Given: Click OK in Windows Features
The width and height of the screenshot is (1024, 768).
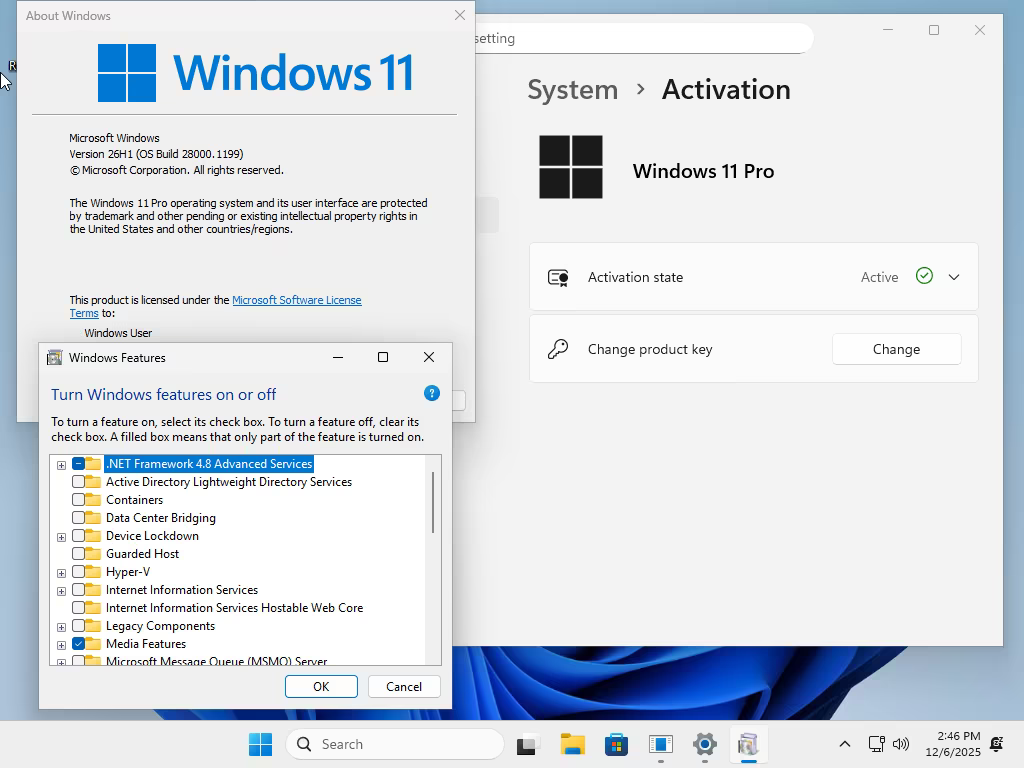Looking at the screenshot, I should pos(321,686).
